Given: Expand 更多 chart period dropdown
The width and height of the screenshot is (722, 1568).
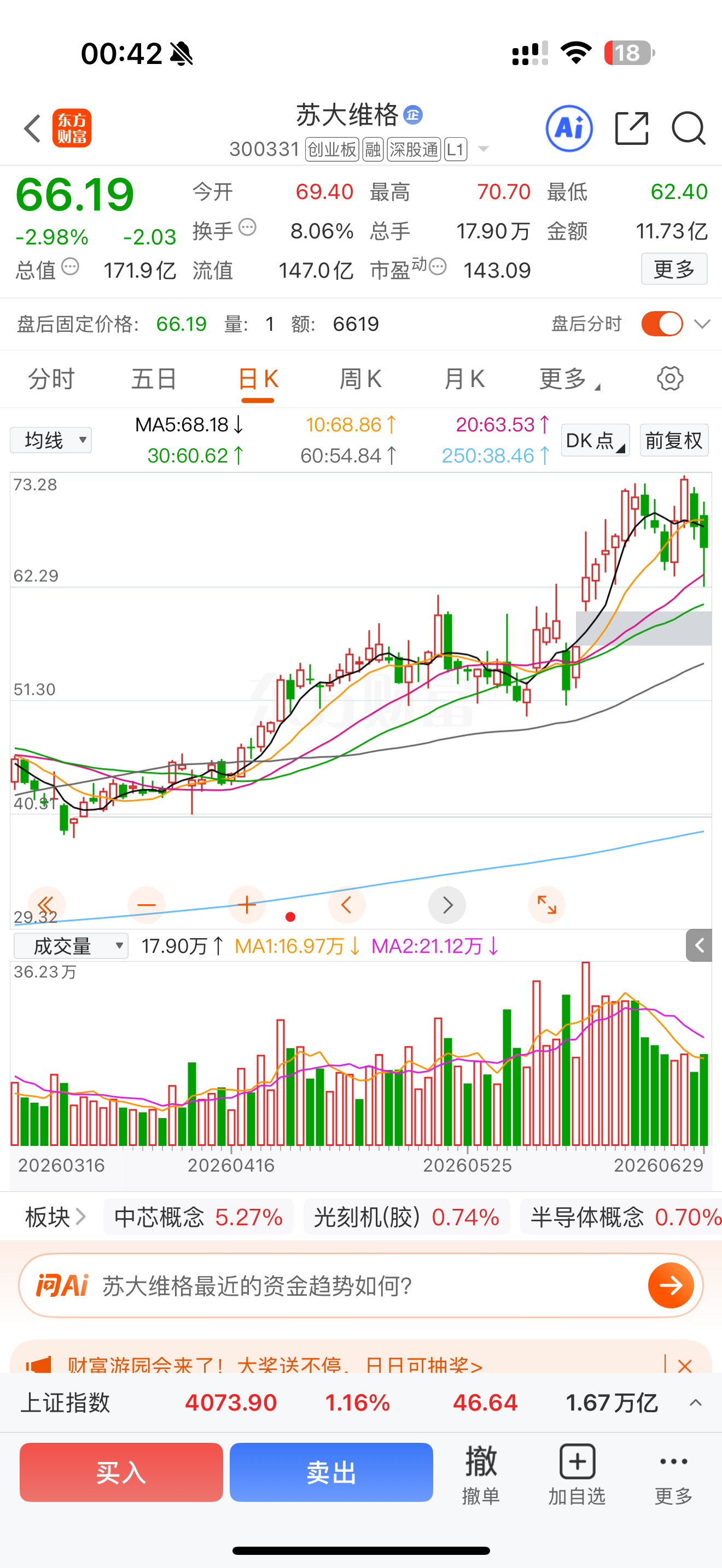Looking at the screenshot, I should click(569, 379).
